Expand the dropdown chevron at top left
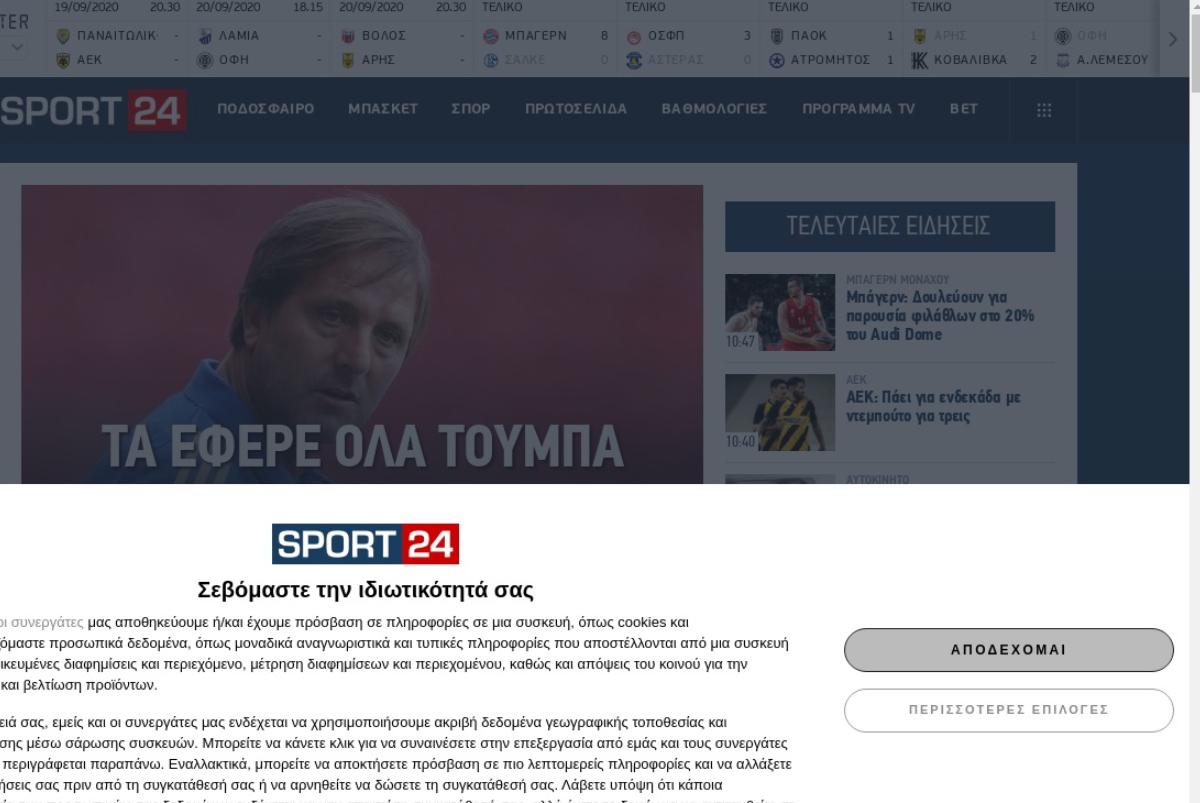The image size is (1200, 803). (17, 47)
